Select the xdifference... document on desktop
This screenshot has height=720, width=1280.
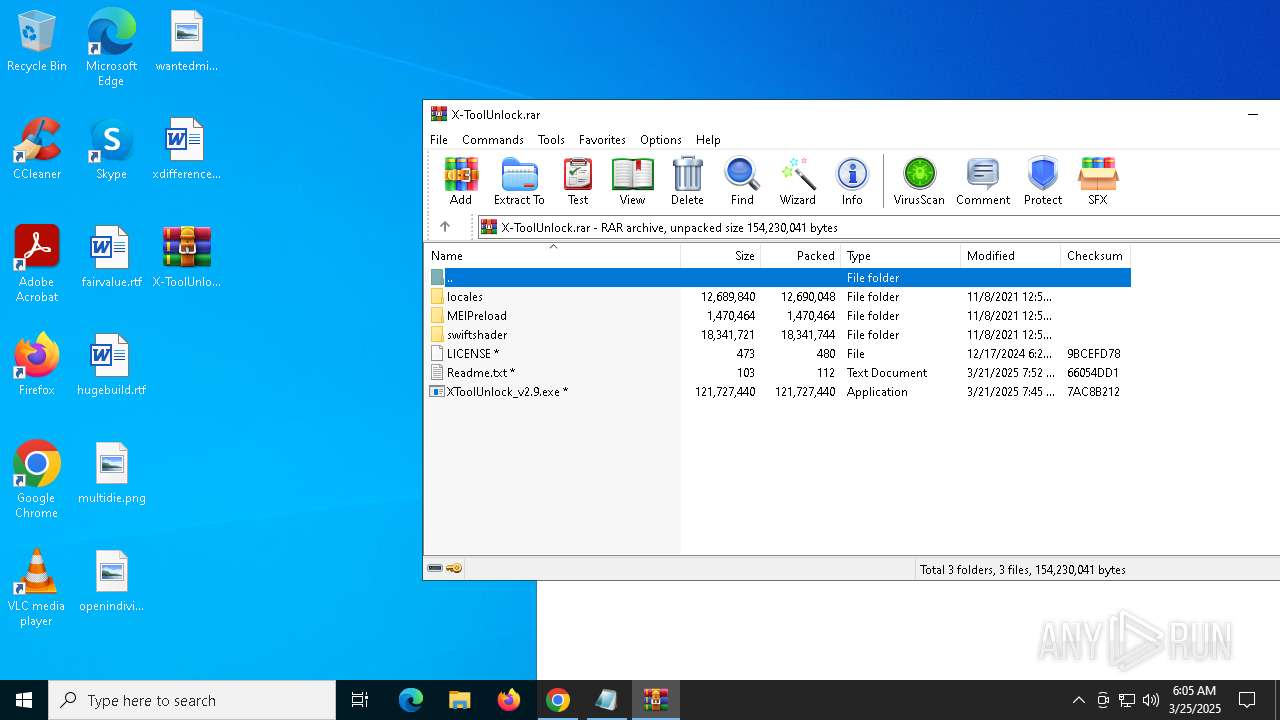tap(187, 149)
